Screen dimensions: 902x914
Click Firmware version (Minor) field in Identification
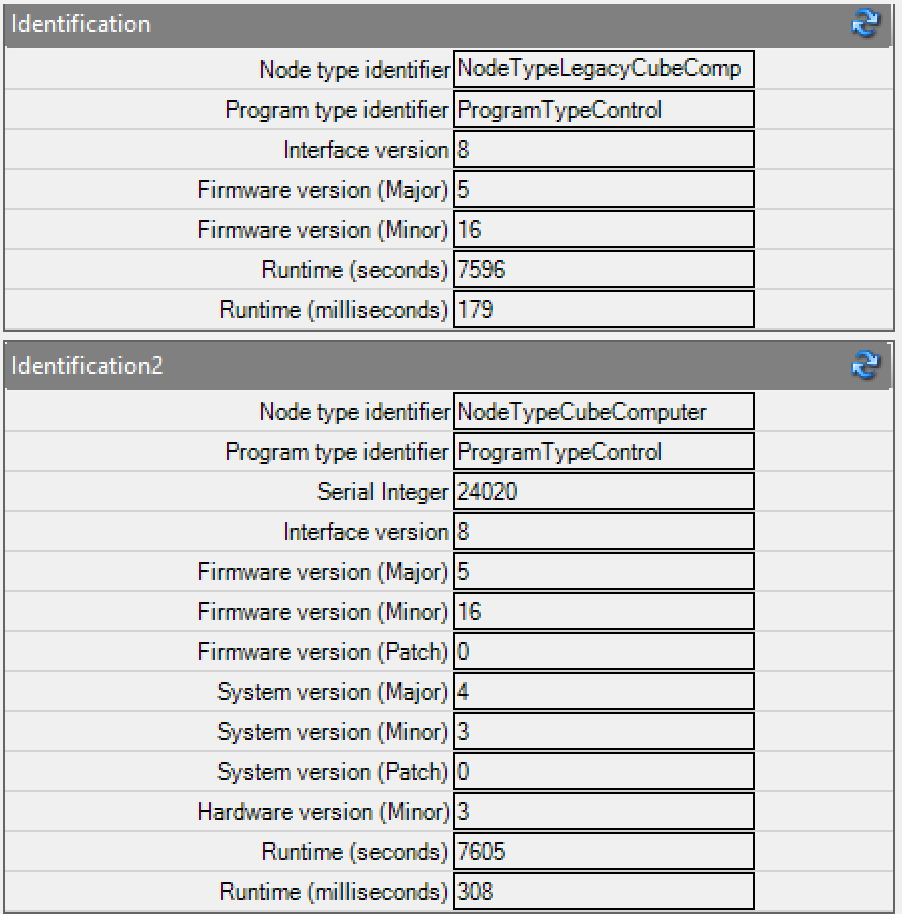tap(603, 230)
